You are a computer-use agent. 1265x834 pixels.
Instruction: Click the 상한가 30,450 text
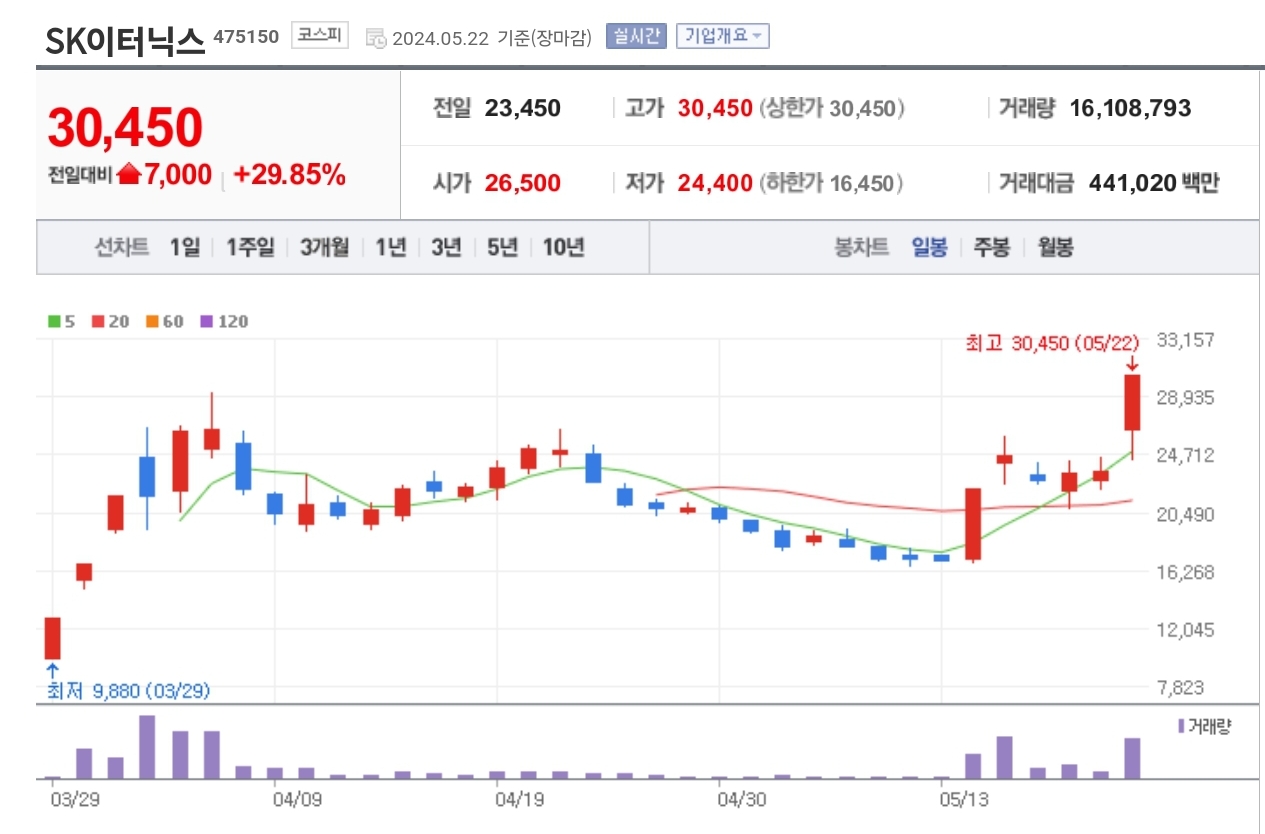(x=832, y=108)
